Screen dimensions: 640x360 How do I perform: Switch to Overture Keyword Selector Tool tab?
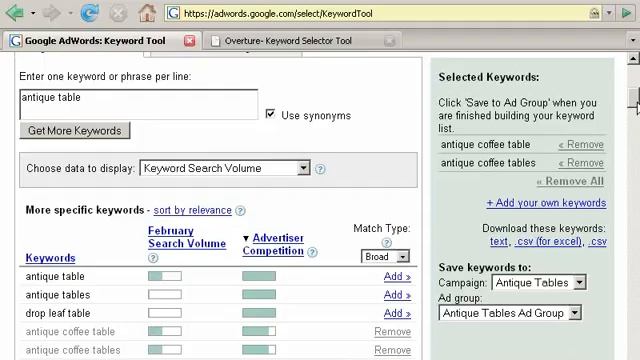[x=288, y=41]
